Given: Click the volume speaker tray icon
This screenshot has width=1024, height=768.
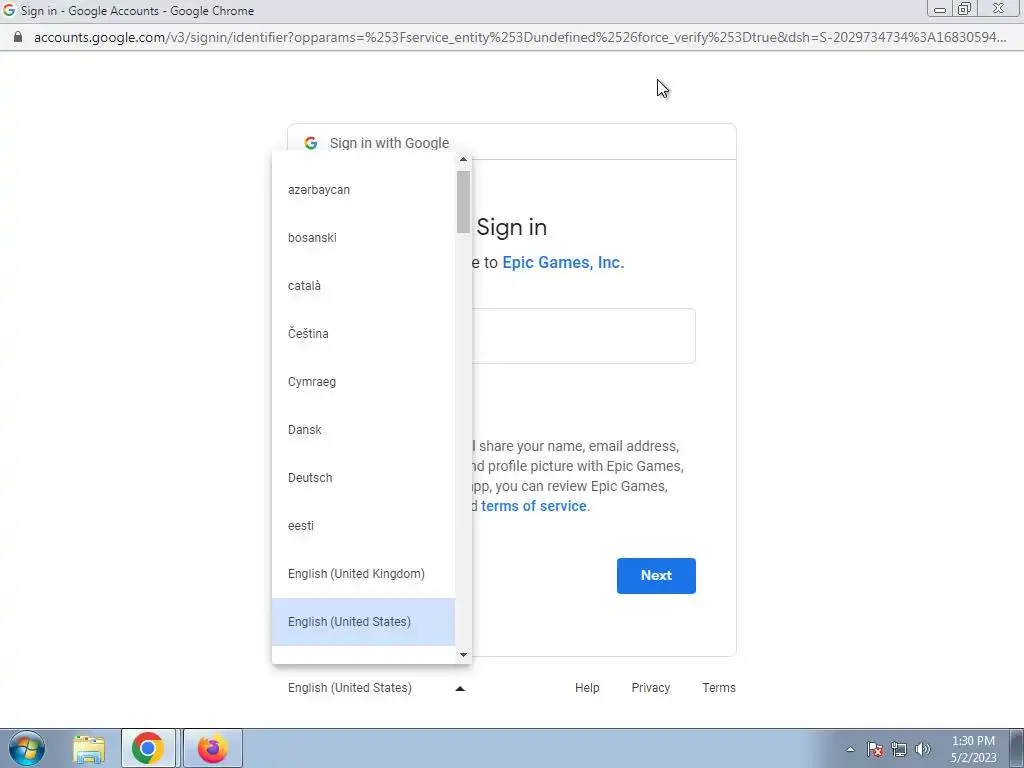Looking at the screenshot, I should tap(923, 749).
